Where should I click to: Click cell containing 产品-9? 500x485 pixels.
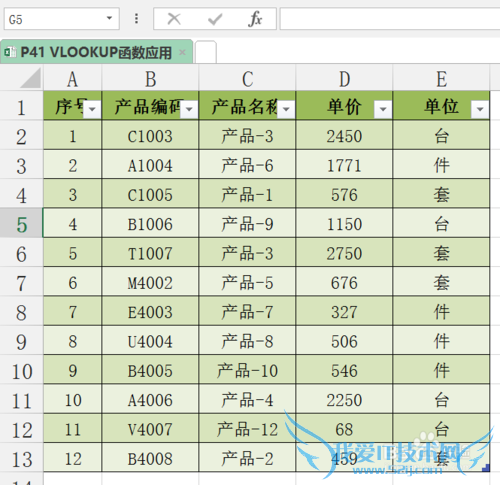coord(247,224)
